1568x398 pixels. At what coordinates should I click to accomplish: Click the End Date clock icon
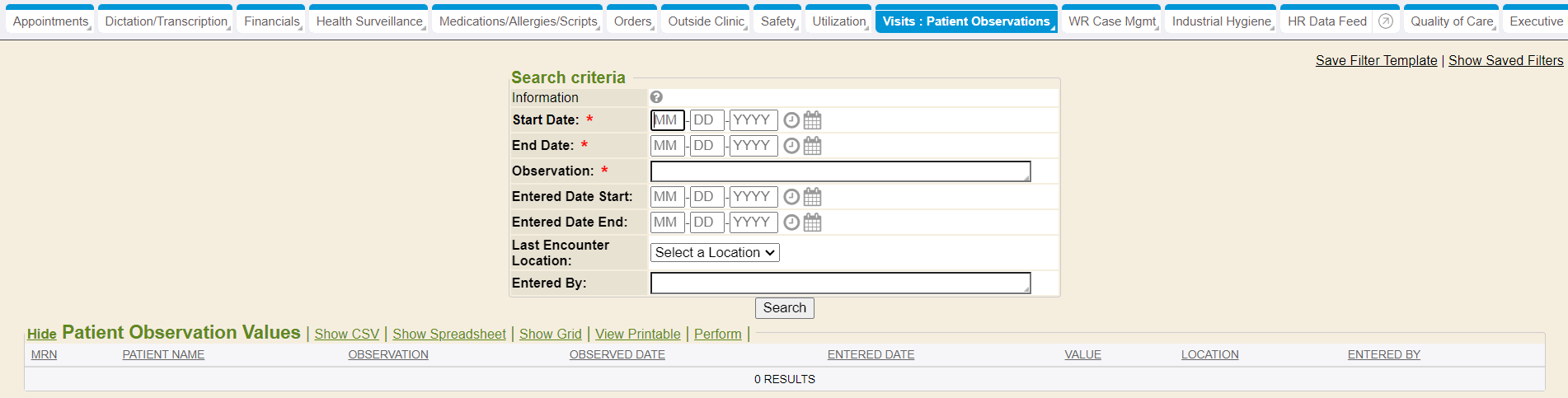[x=791, y=146]
